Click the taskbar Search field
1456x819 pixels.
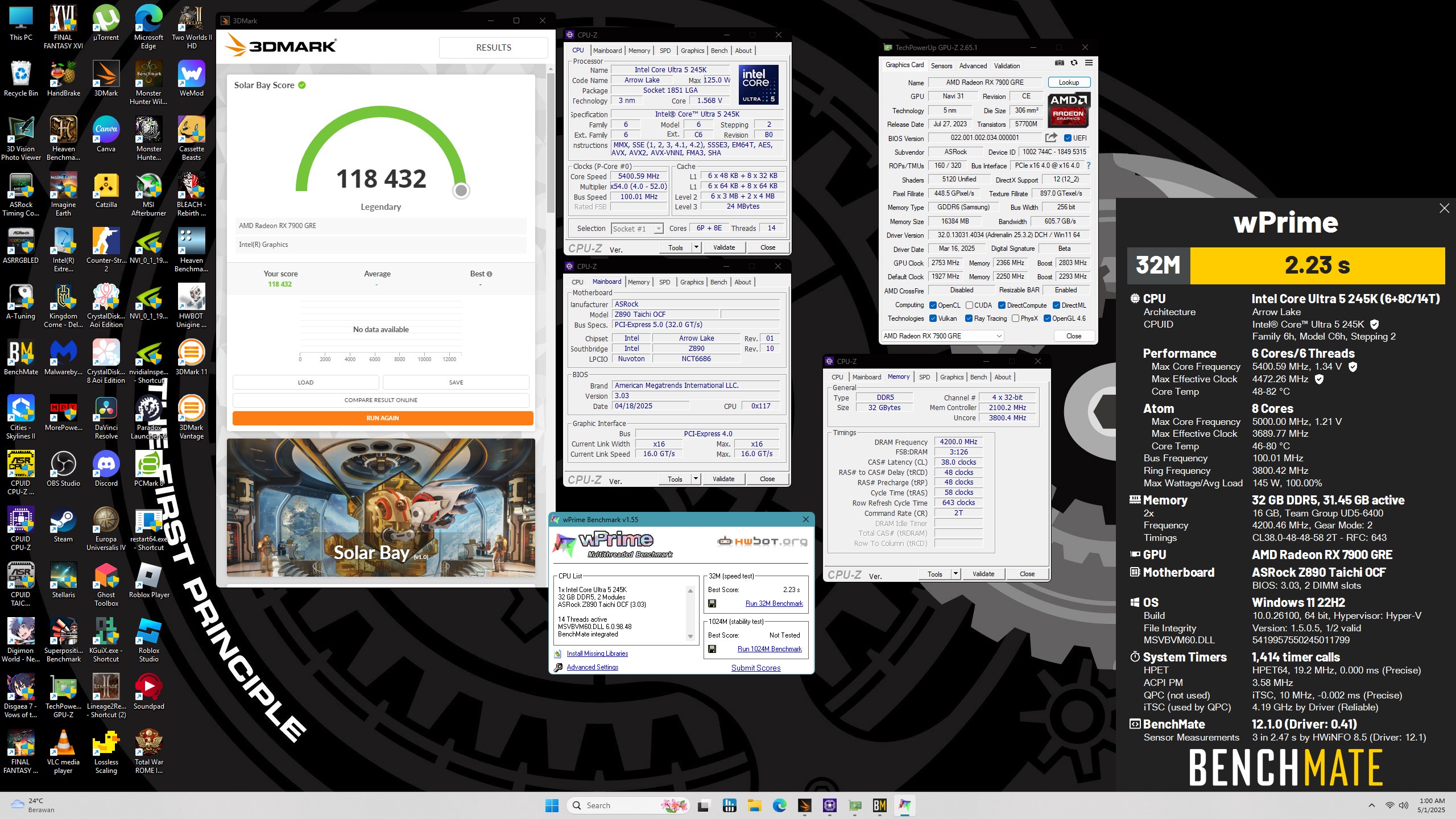point(628,805)
